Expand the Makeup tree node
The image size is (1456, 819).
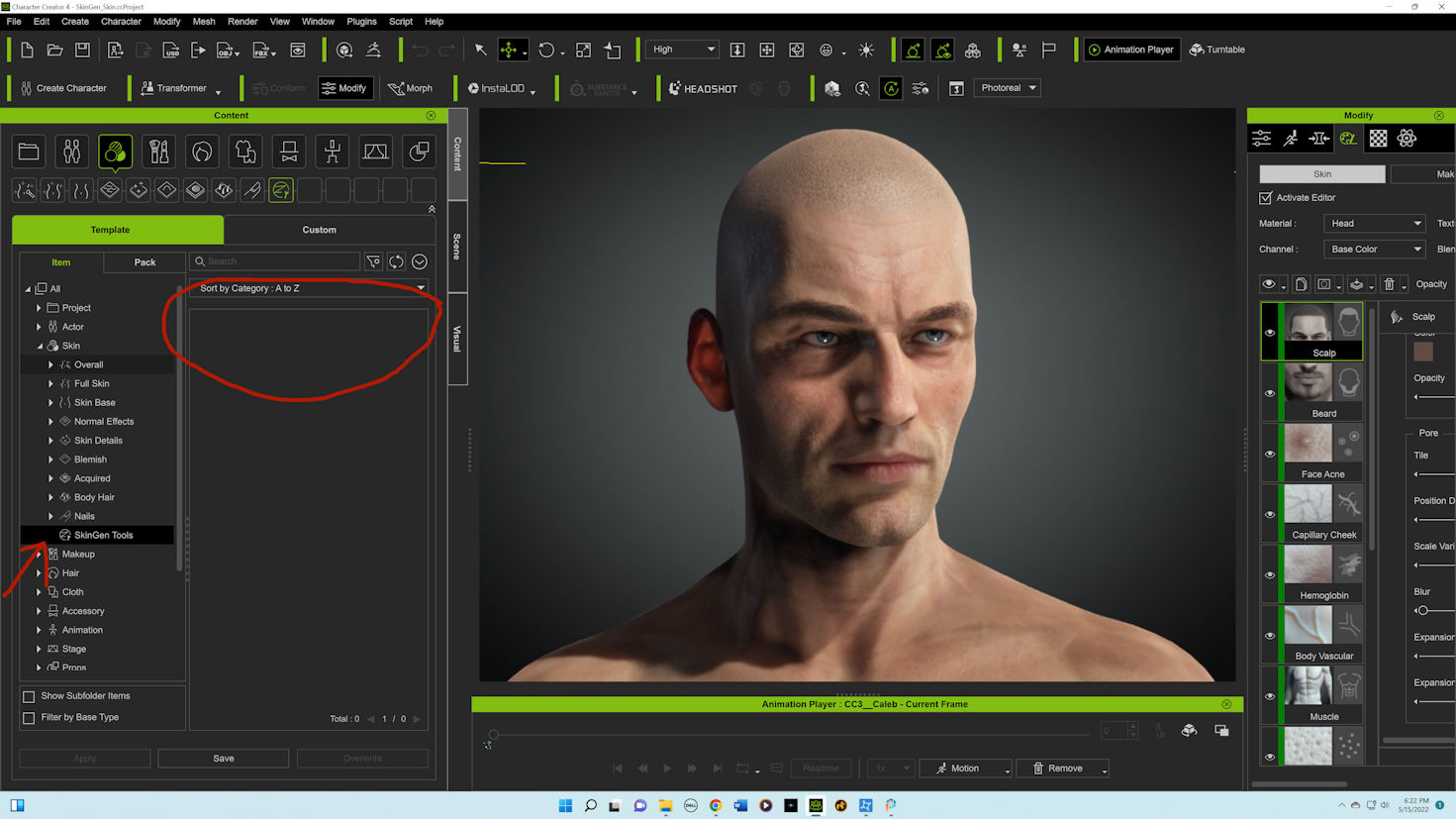pos(39,555)
